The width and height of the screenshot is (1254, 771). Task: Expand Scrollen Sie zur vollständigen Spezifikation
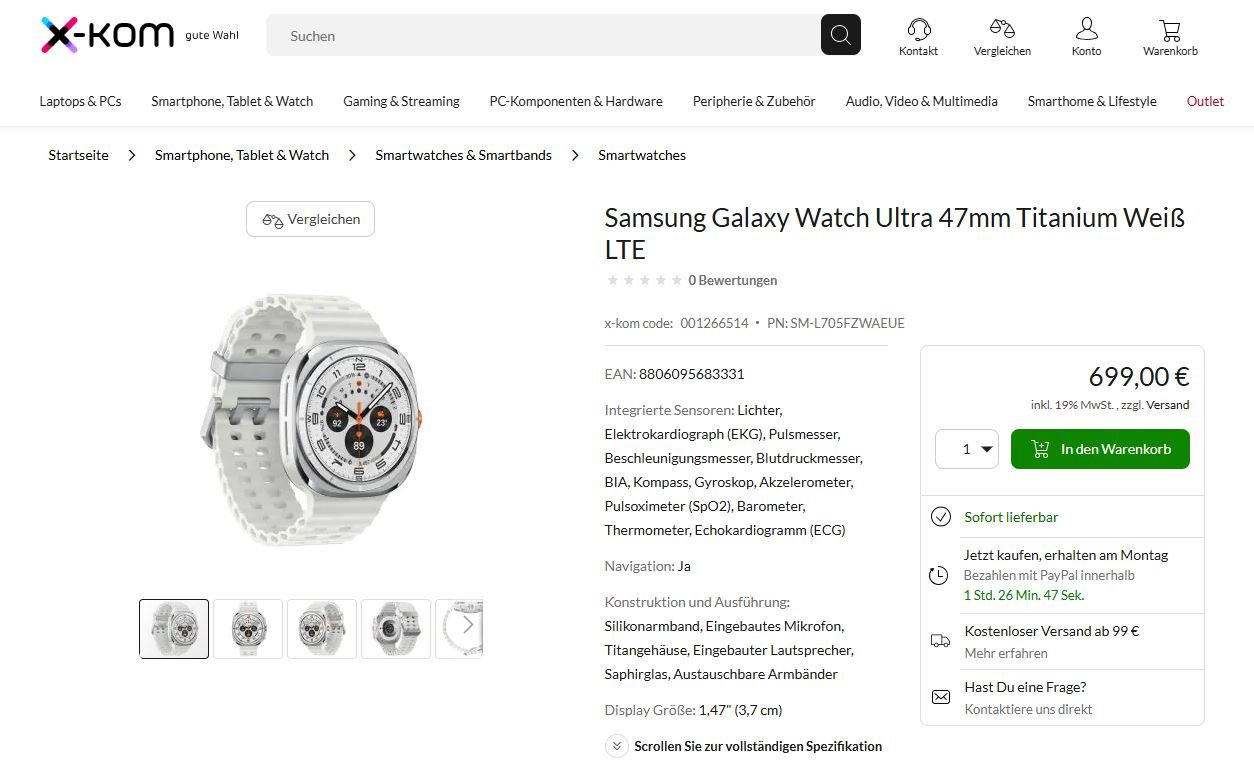[x=746, y=746]
